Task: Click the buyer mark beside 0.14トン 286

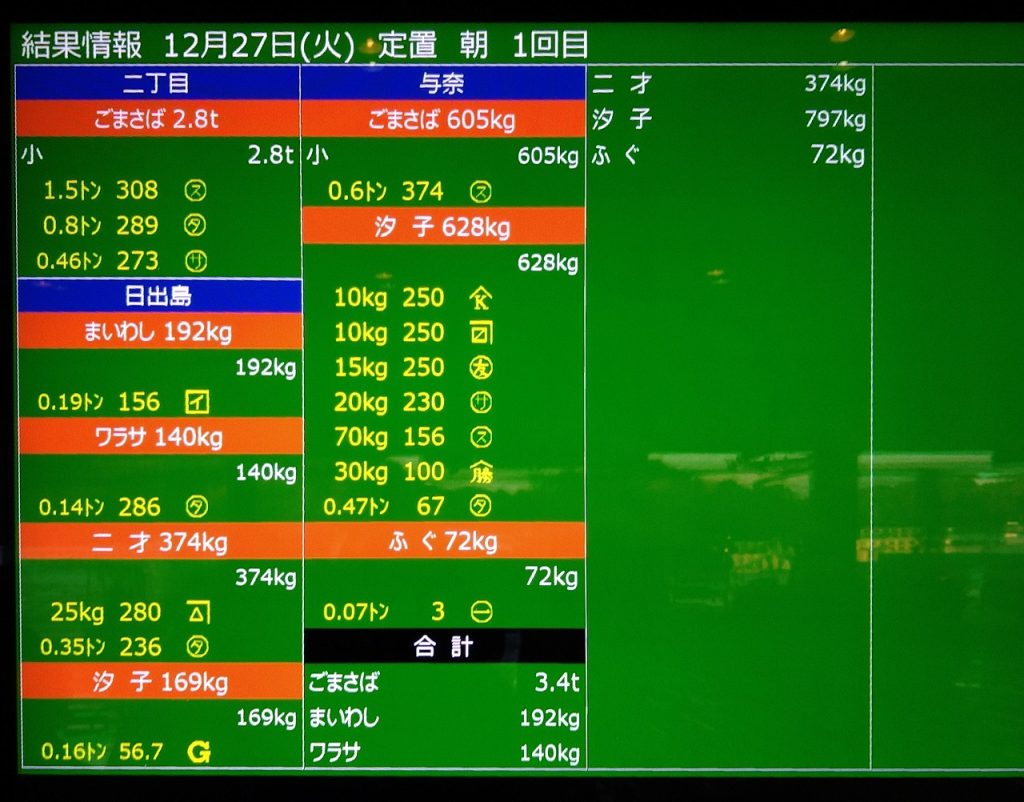Action: [197, 507]
